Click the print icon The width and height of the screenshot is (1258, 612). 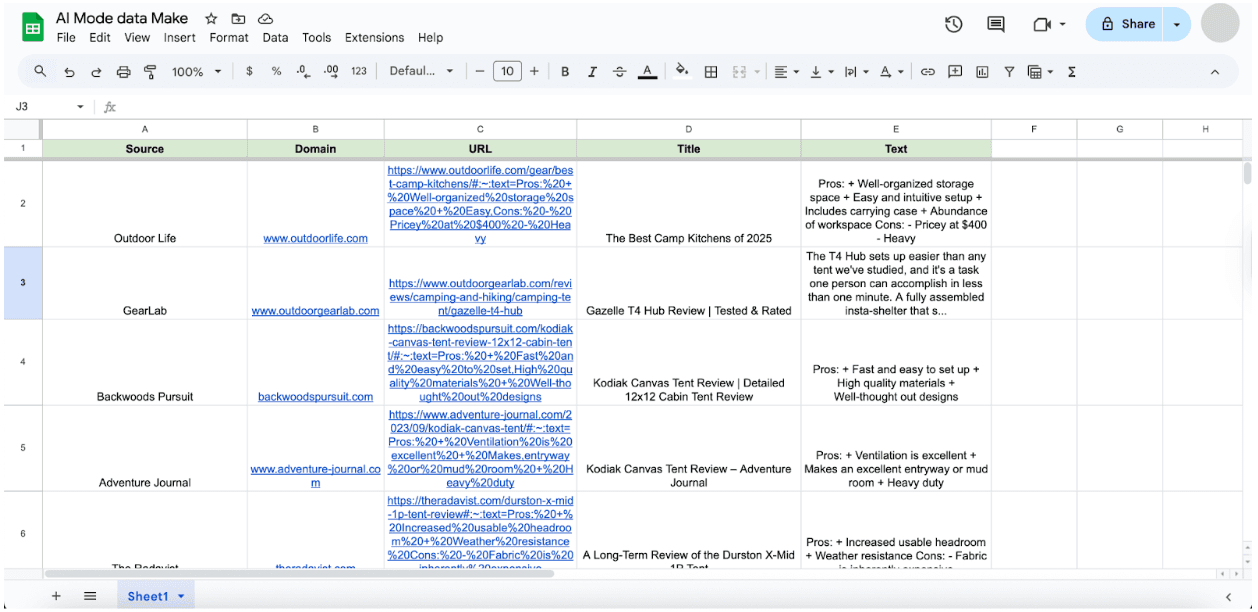123,72
